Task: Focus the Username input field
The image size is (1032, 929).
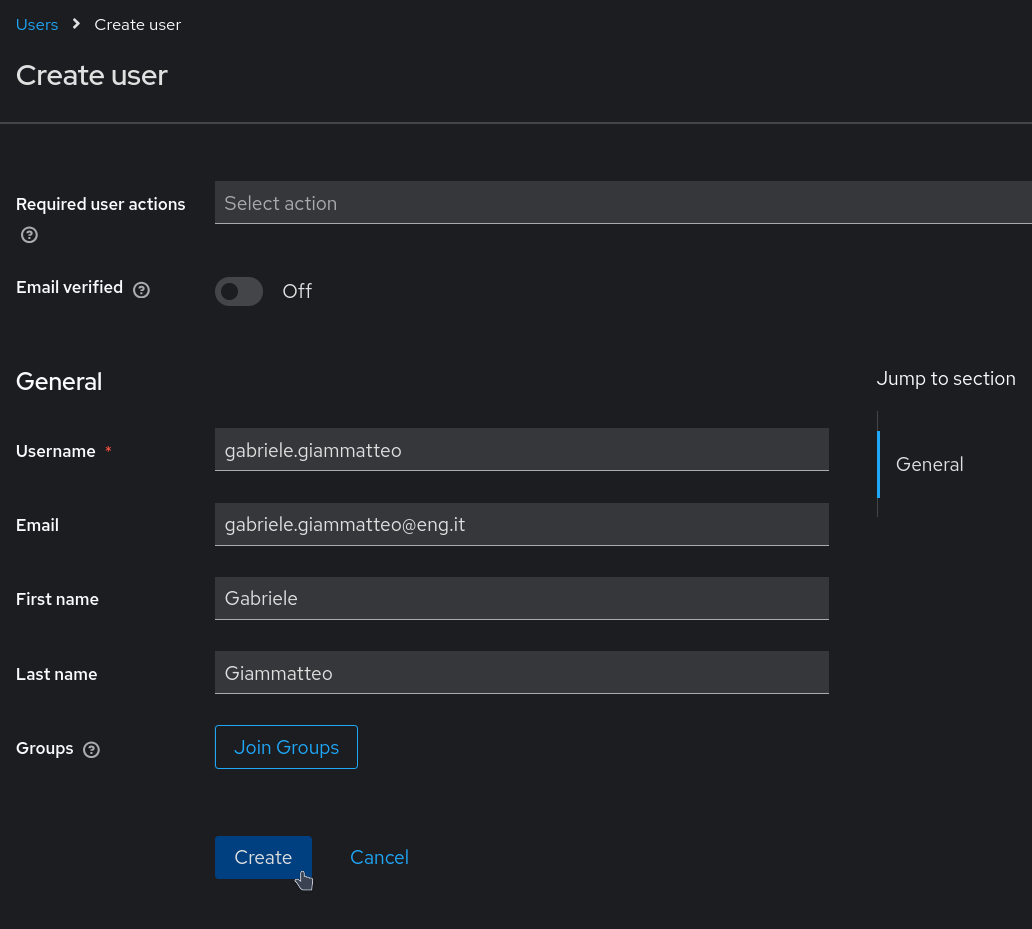Action: click(521, 449)
